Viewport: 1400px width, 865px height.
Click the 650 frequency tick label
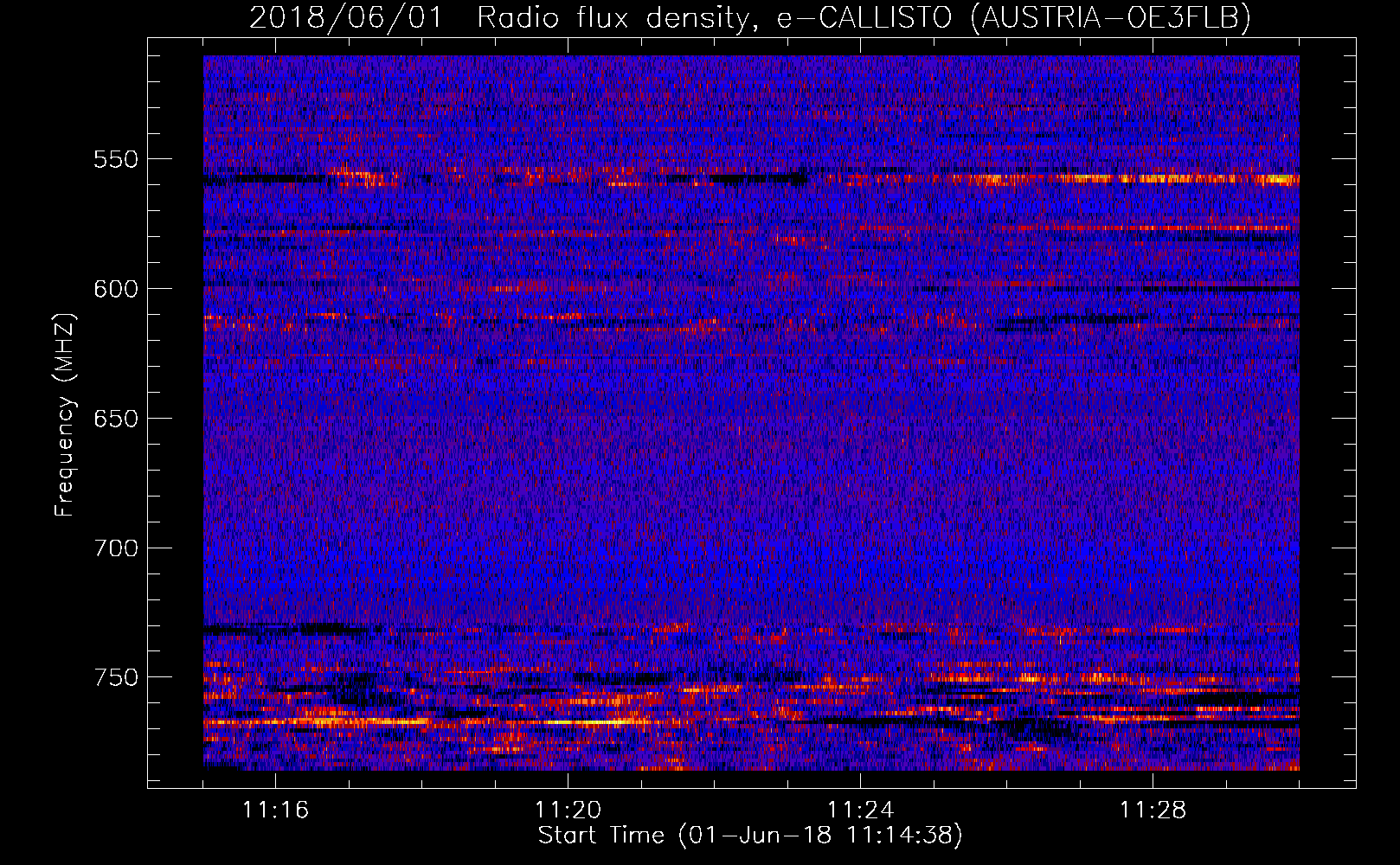116,419
